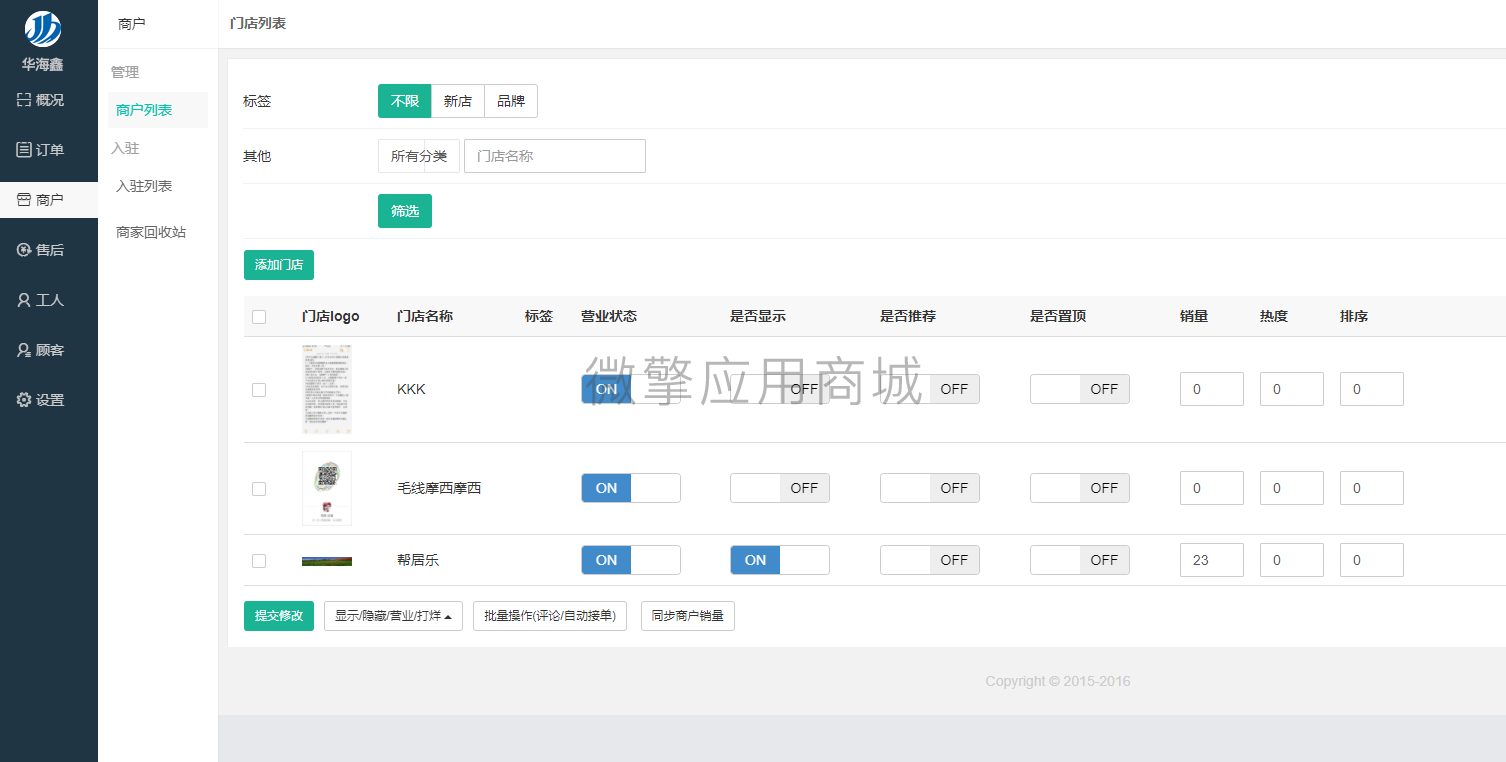Click the 销量 column header

click(1194, 316)
